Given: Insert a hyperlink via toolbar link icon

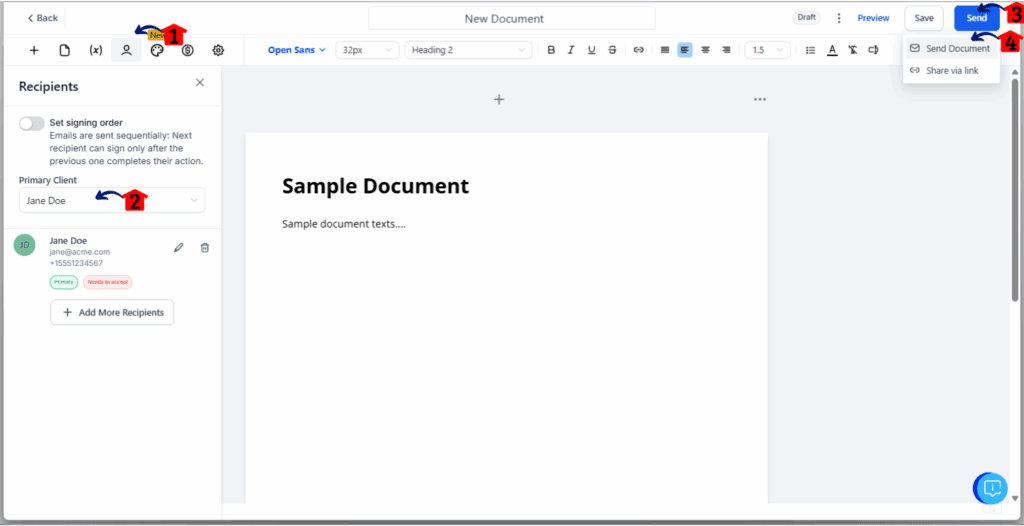Looking at the screenshot, I should pyautogui.click(x=639, y=50).
